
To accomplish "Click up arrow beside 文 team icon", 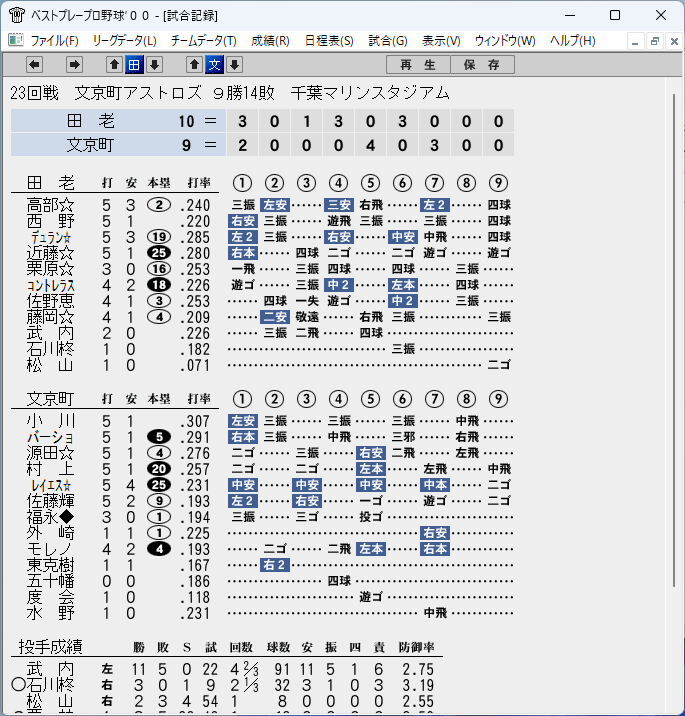I will coord(195,65).
